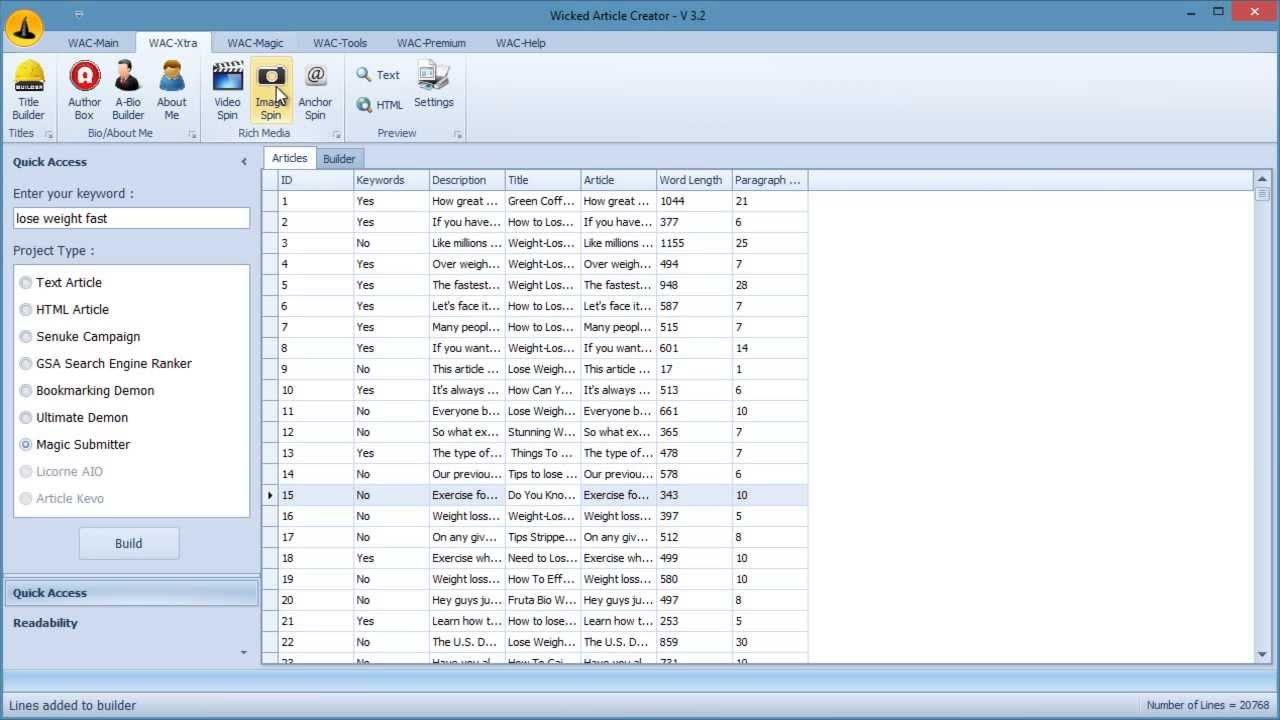Image resolution: width=1280 pixels, height=720 pixels.
Task: Expand the Preview group launcher
Action: coord(458,134)
